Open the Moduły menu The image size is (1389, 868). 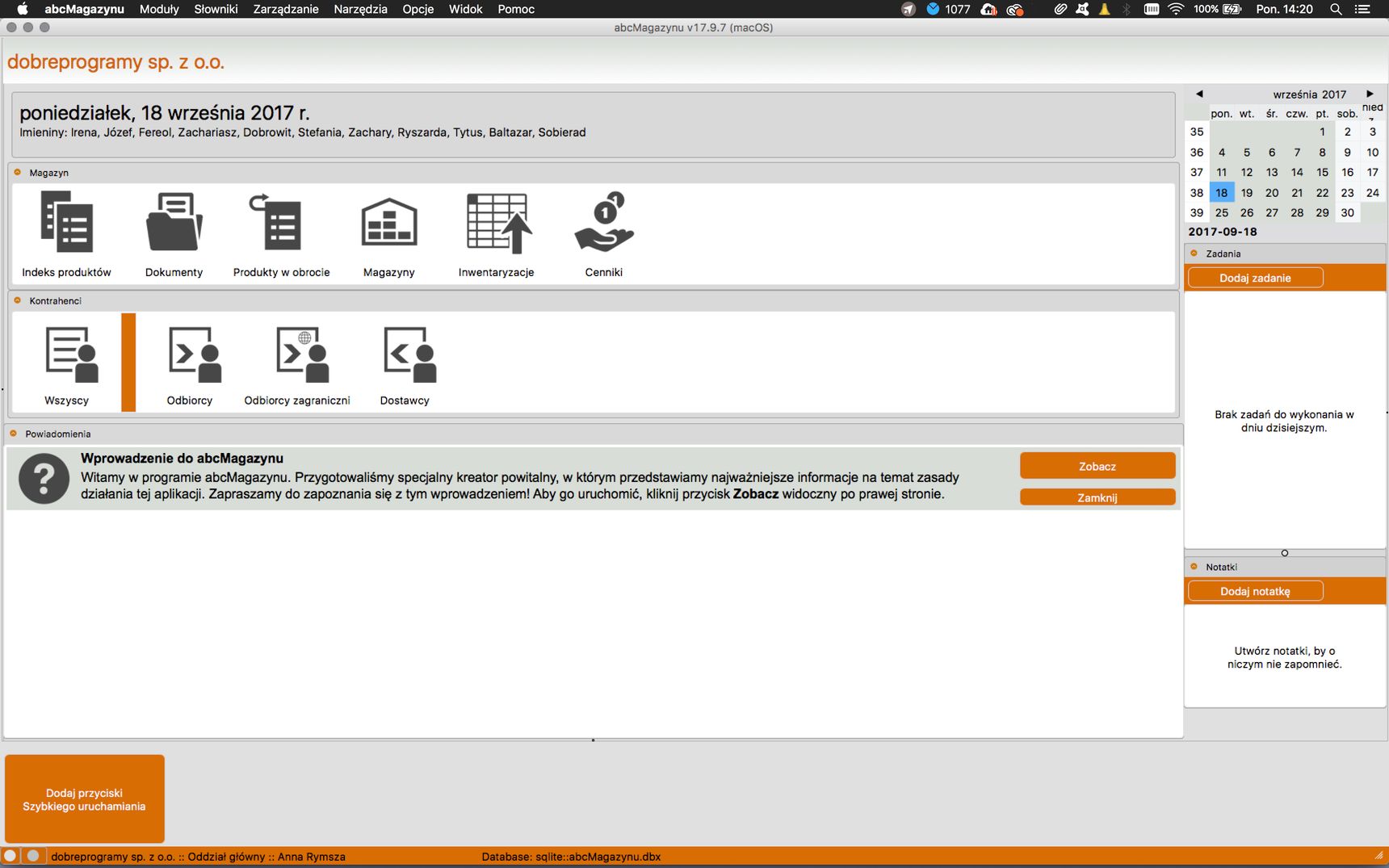tap(159, 9)
